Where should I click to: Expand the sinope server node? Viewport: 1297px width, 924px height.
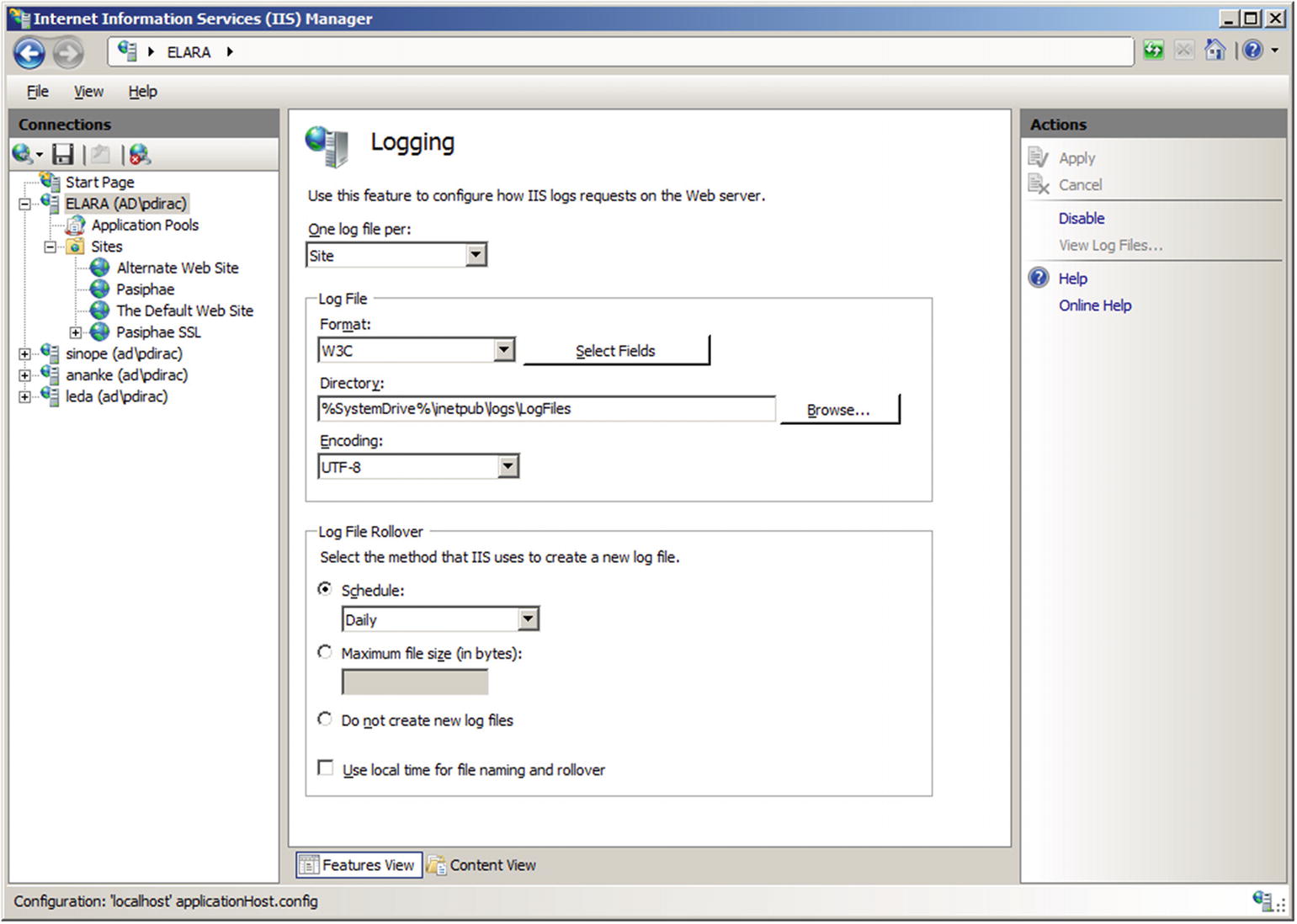tap(24, 354)
